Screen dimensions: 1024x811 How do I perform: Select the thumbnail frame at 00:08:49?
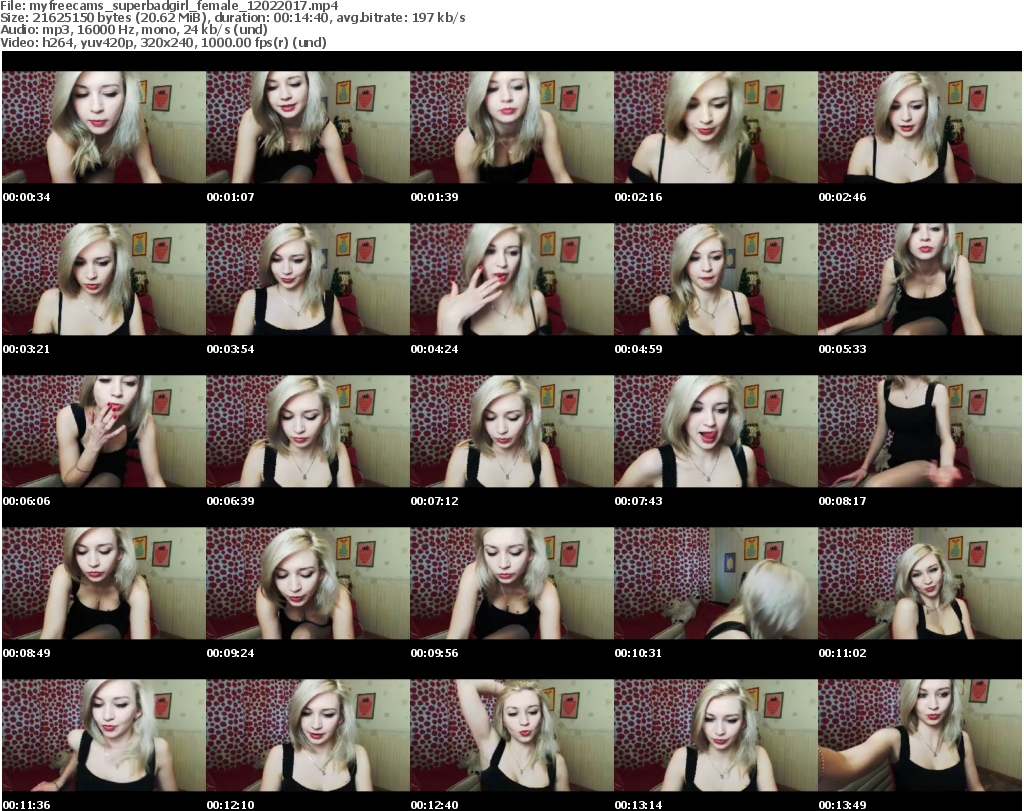coord(104,583)
